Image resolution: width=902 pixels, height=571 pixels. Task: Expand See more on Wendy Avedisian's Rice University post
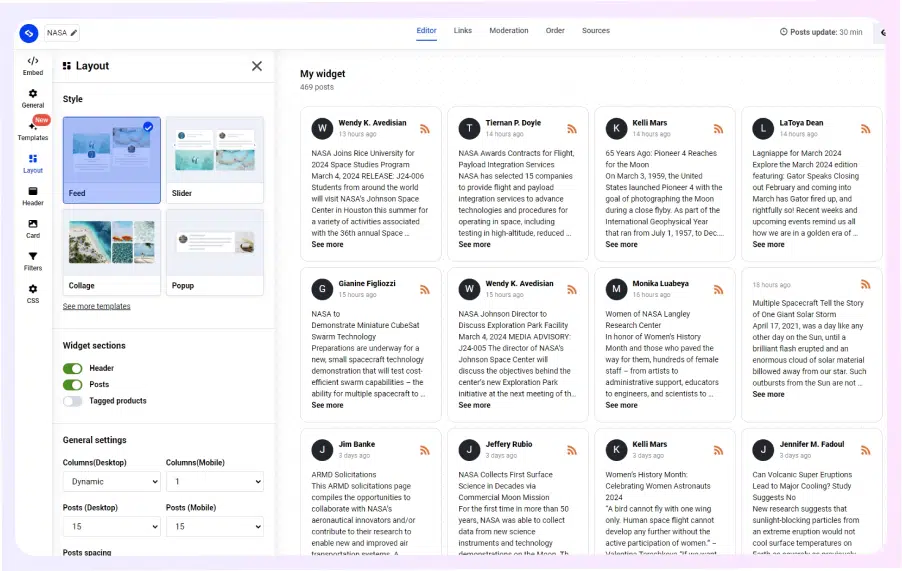pos(327,244)
